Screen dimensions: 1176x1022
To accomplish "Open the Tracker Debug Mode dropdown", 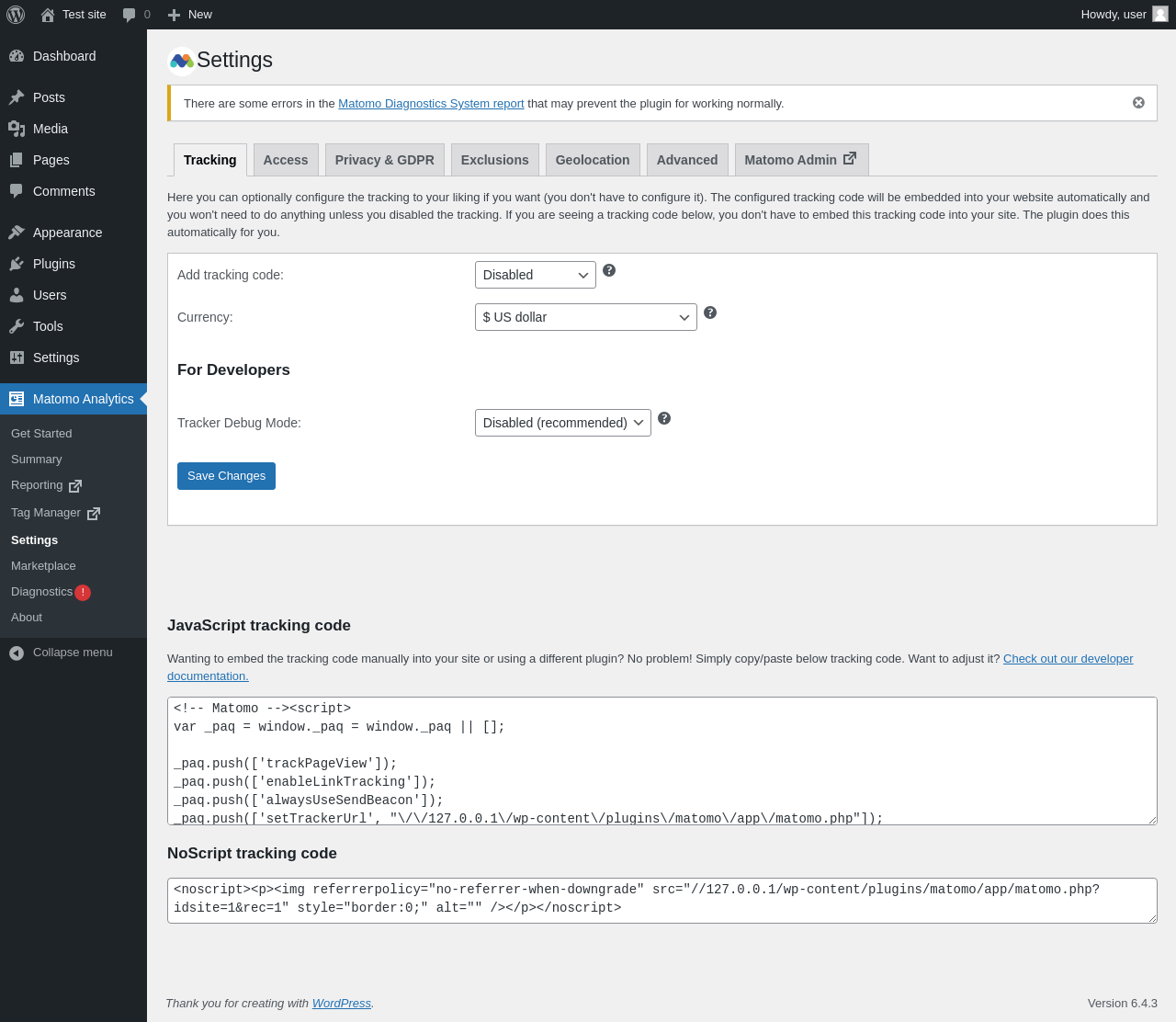I will point(563,423).
